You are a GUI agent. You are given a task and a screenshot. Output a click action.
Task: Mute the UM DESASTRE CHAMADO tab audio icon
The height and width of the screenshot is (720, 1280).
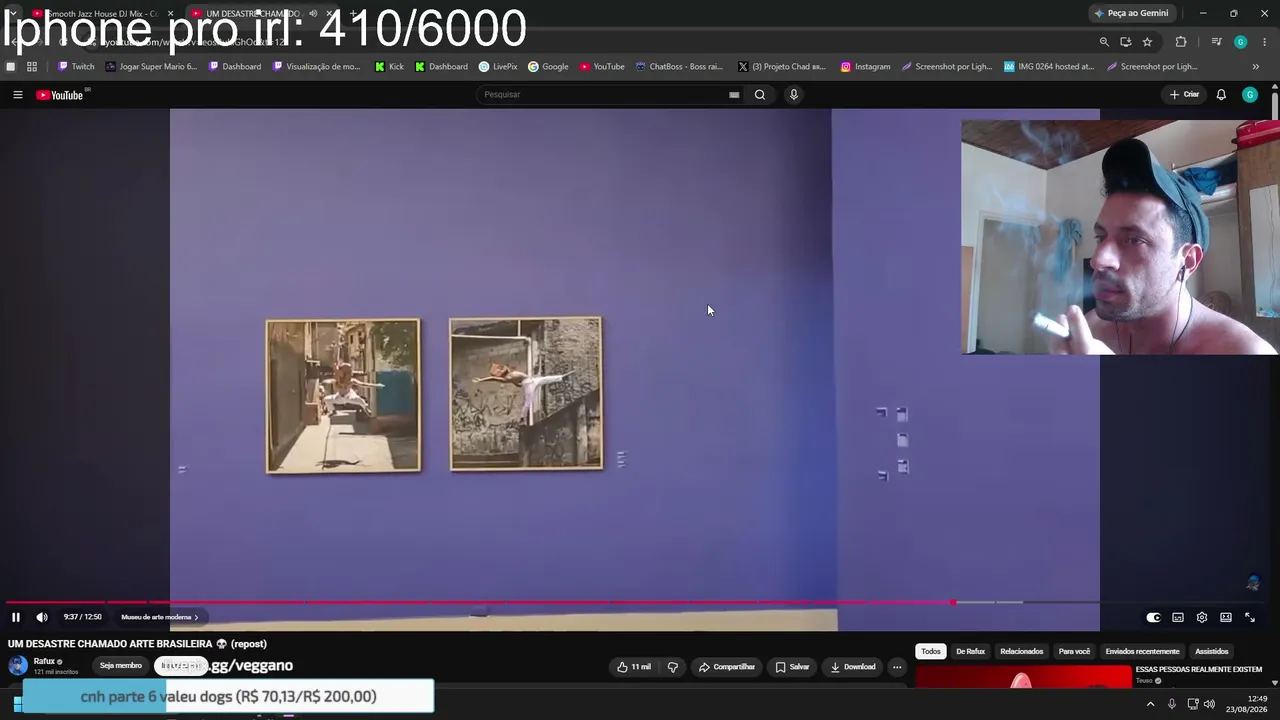point(313,14)
